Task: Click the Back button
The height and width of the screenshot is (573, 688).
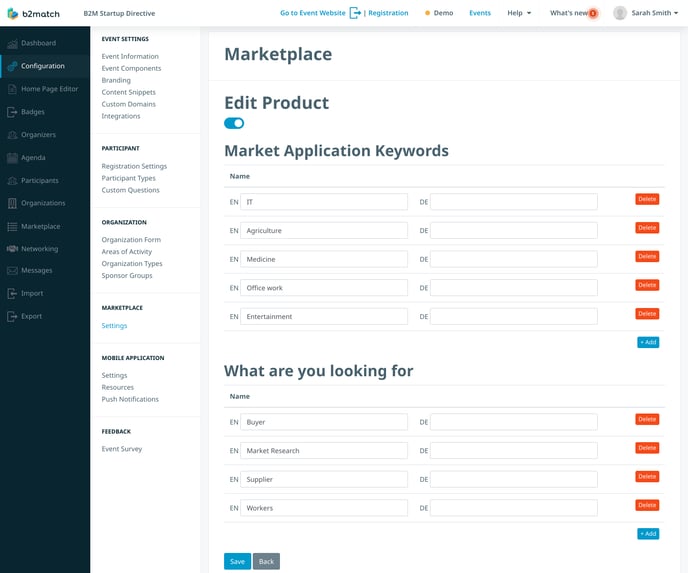Action: click(266, 562)
